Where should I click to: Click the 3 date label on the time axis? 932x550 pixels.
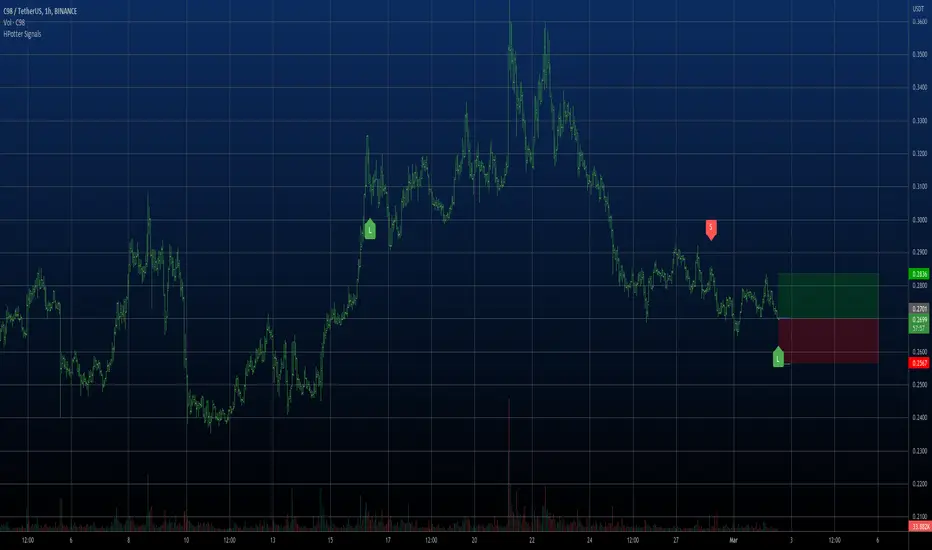pyautogui.click(x=791, y=540)
